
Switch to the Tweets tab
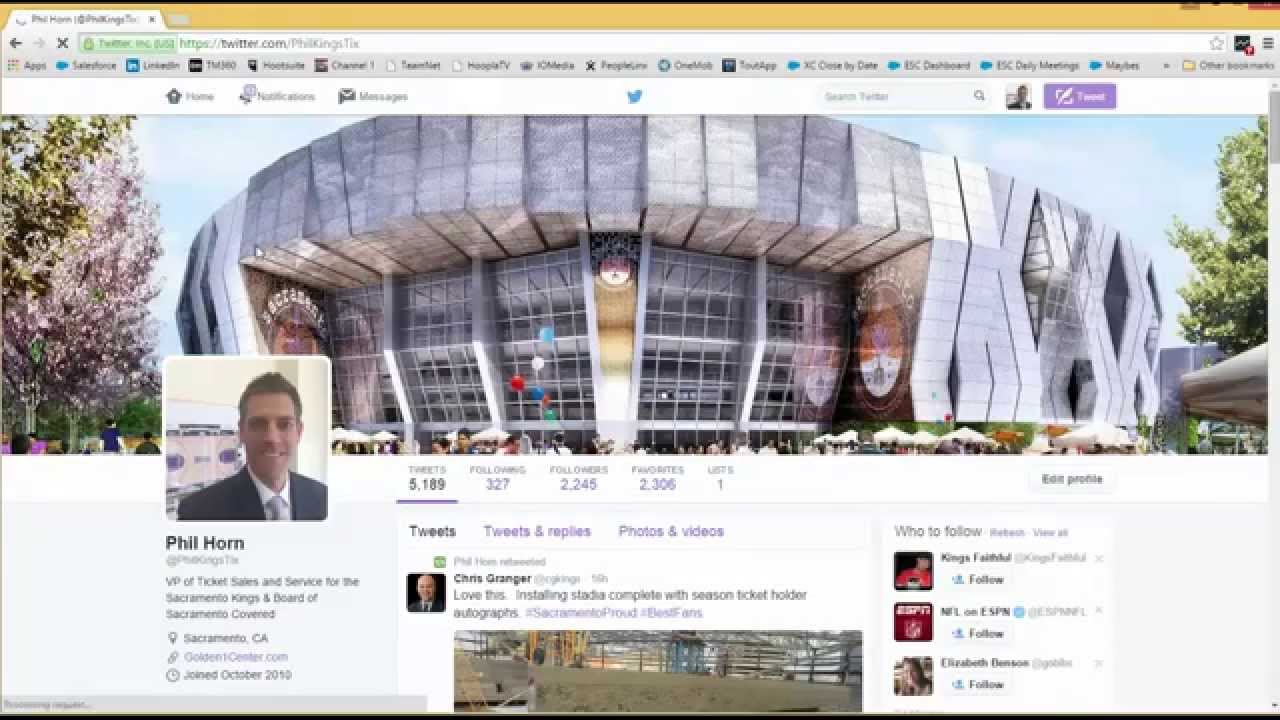pos(432,531)
